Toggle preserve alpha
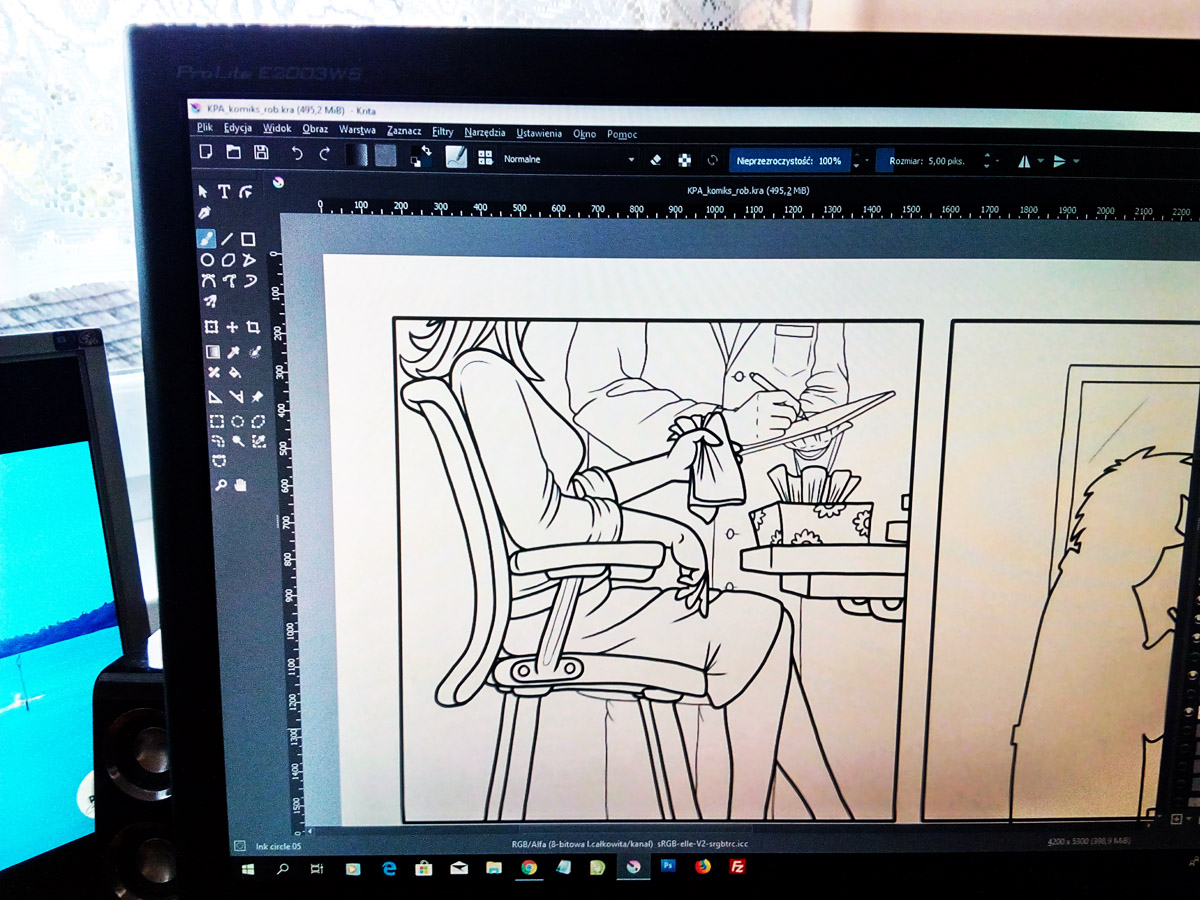1200x900 pixels. [684, 159]
